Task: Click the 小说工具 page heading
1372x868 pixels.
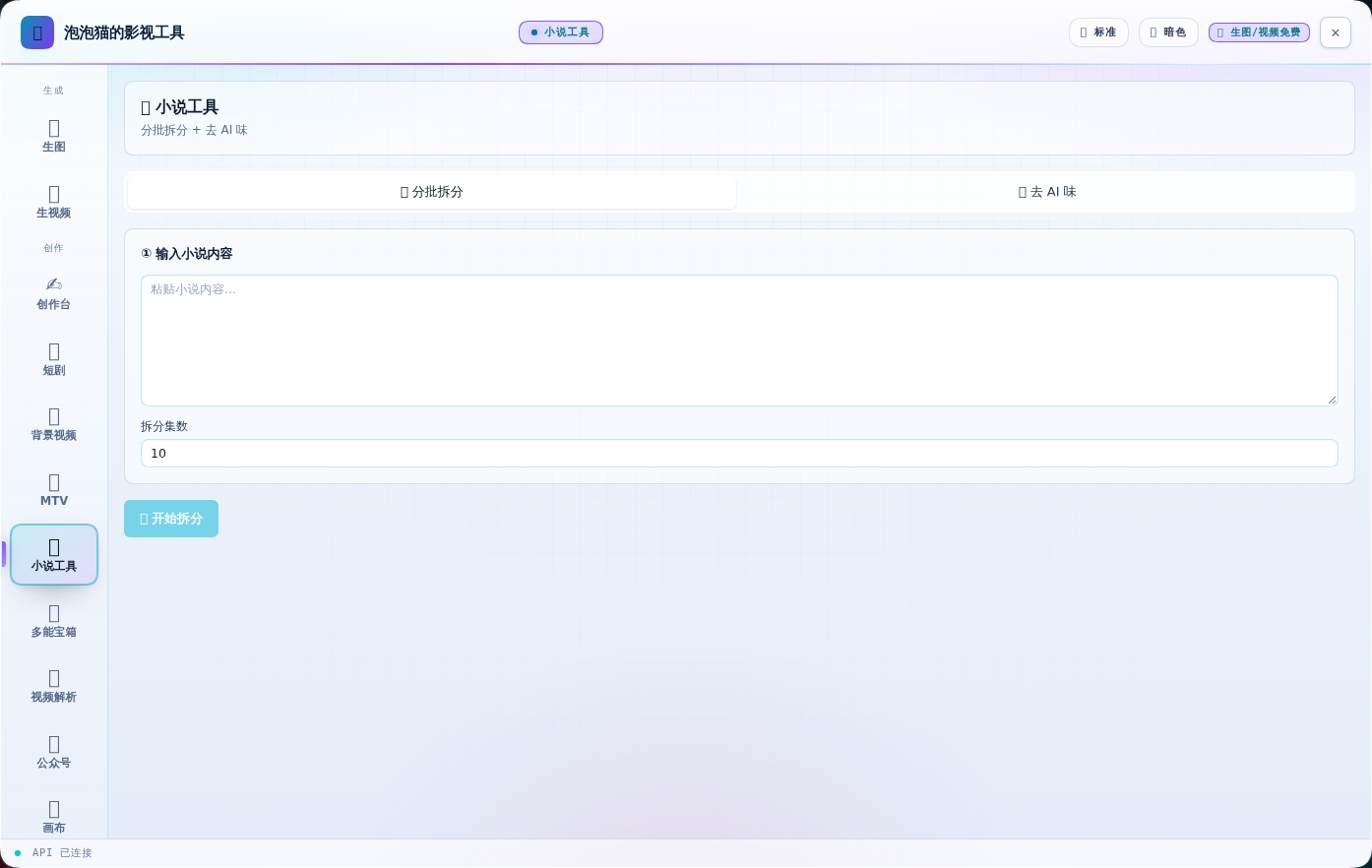Action: pos(180,107)
